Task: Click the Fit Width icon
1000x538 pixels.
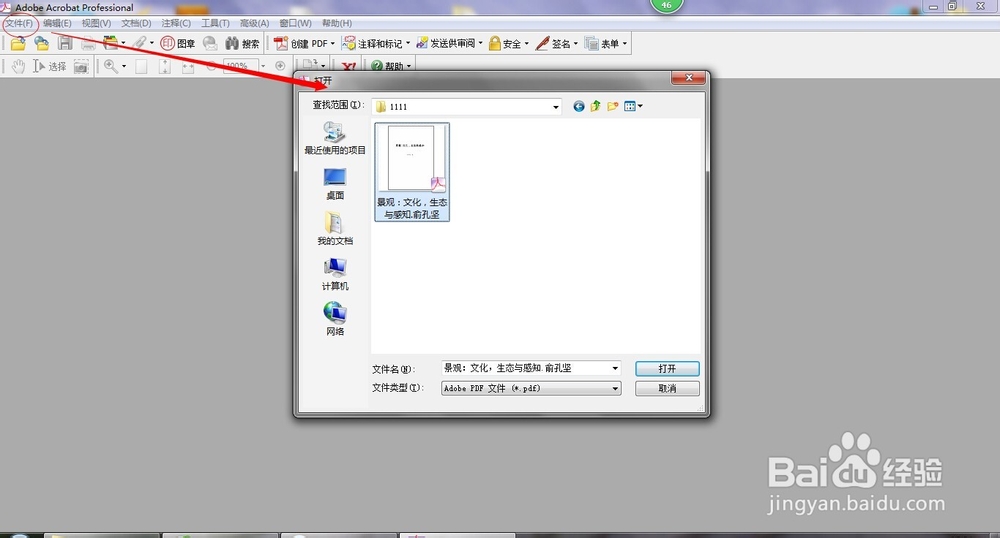Action: coord(188,66)
